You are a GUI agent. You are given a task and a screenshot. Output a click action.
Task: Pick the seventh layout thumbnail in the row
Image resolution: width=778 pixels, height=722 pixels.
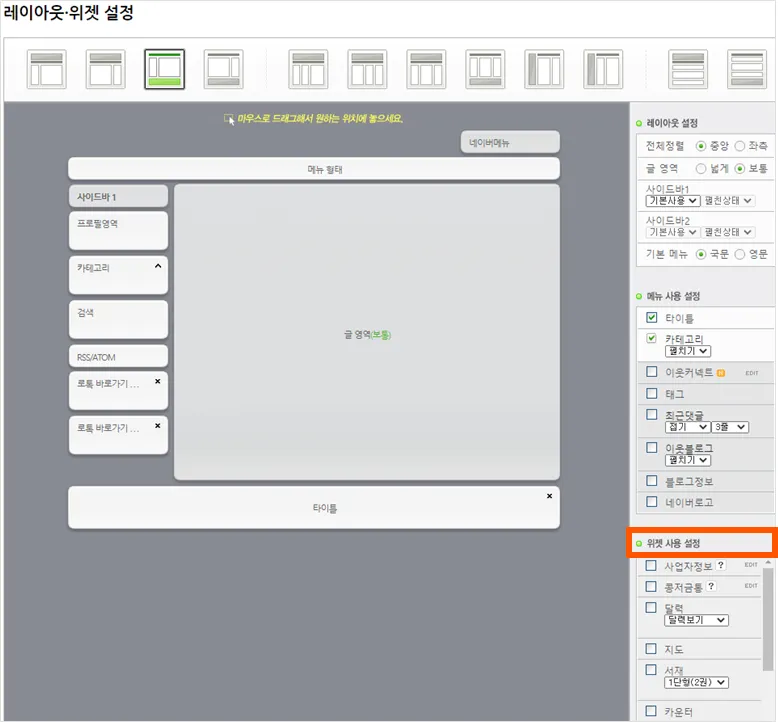pos(426,69)
